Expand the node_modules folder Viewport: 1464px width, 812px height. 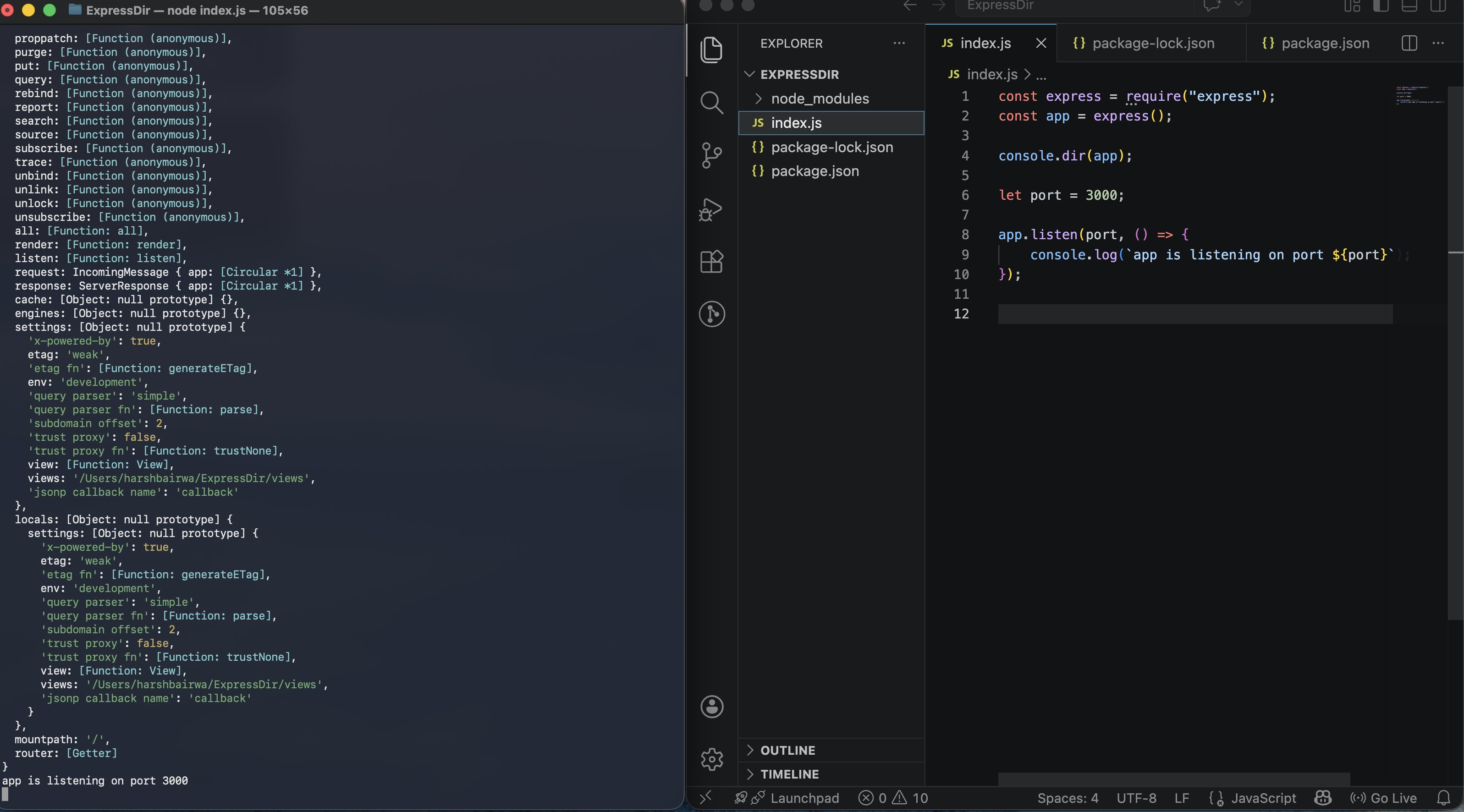coord(820,99)
